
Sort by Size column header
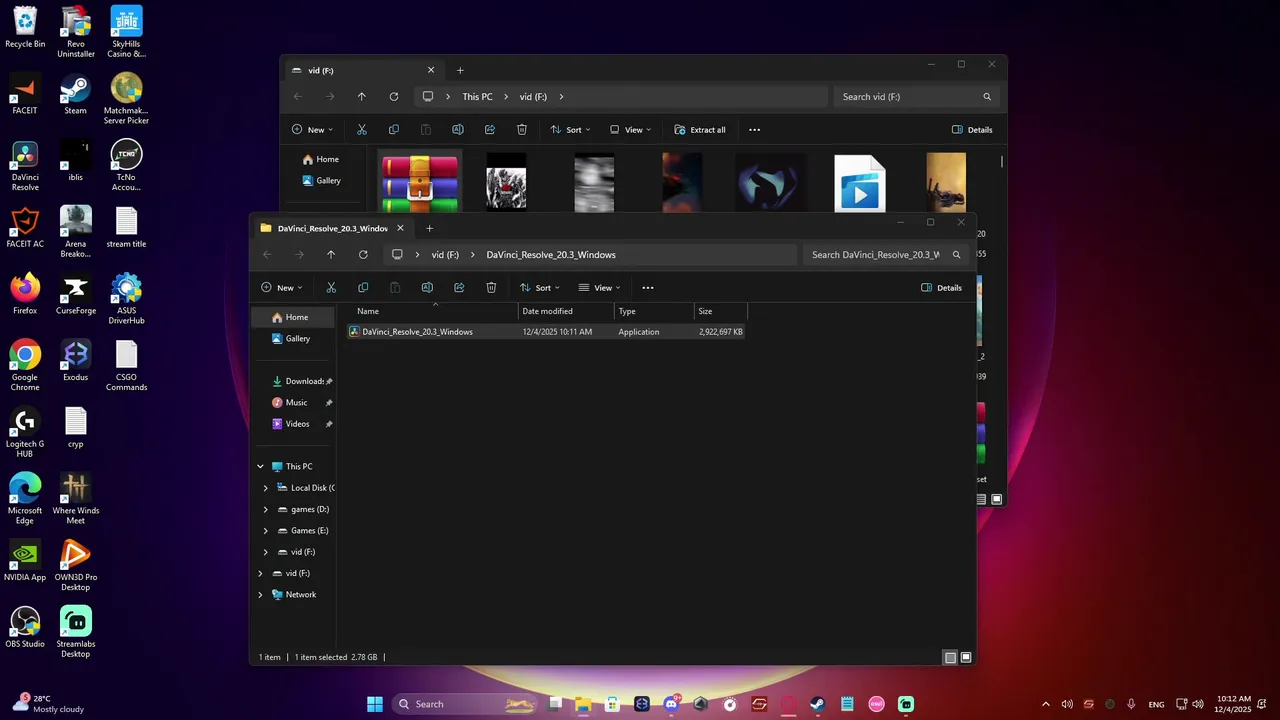point(705,311)
